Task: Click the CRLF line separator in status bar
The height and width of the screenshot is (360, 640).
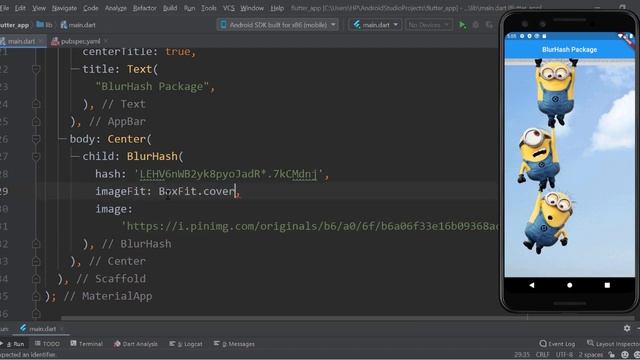Action: click(x=542, y=355)
